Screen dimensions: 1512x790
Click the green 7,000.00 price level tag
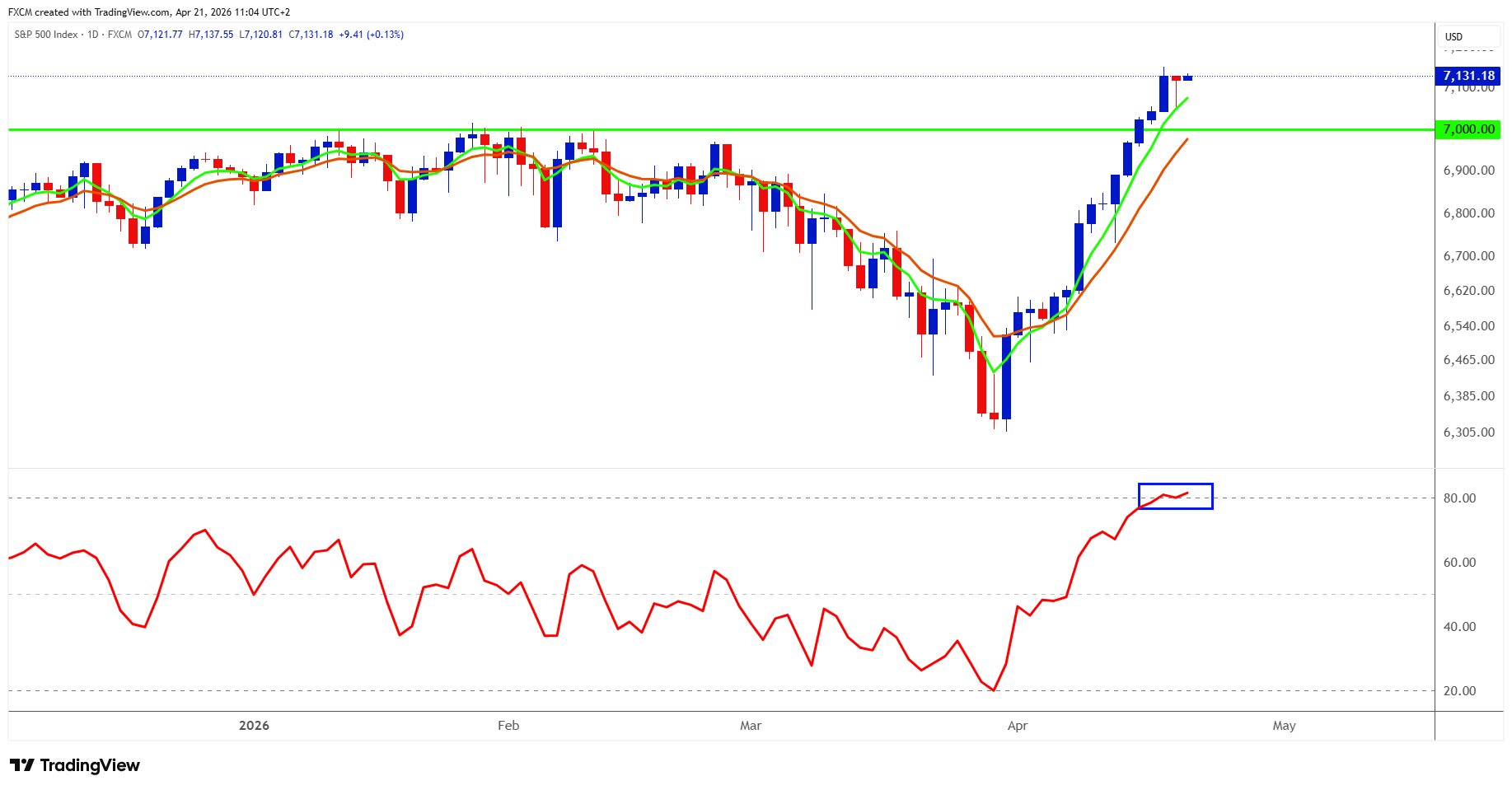[1468, 129]
